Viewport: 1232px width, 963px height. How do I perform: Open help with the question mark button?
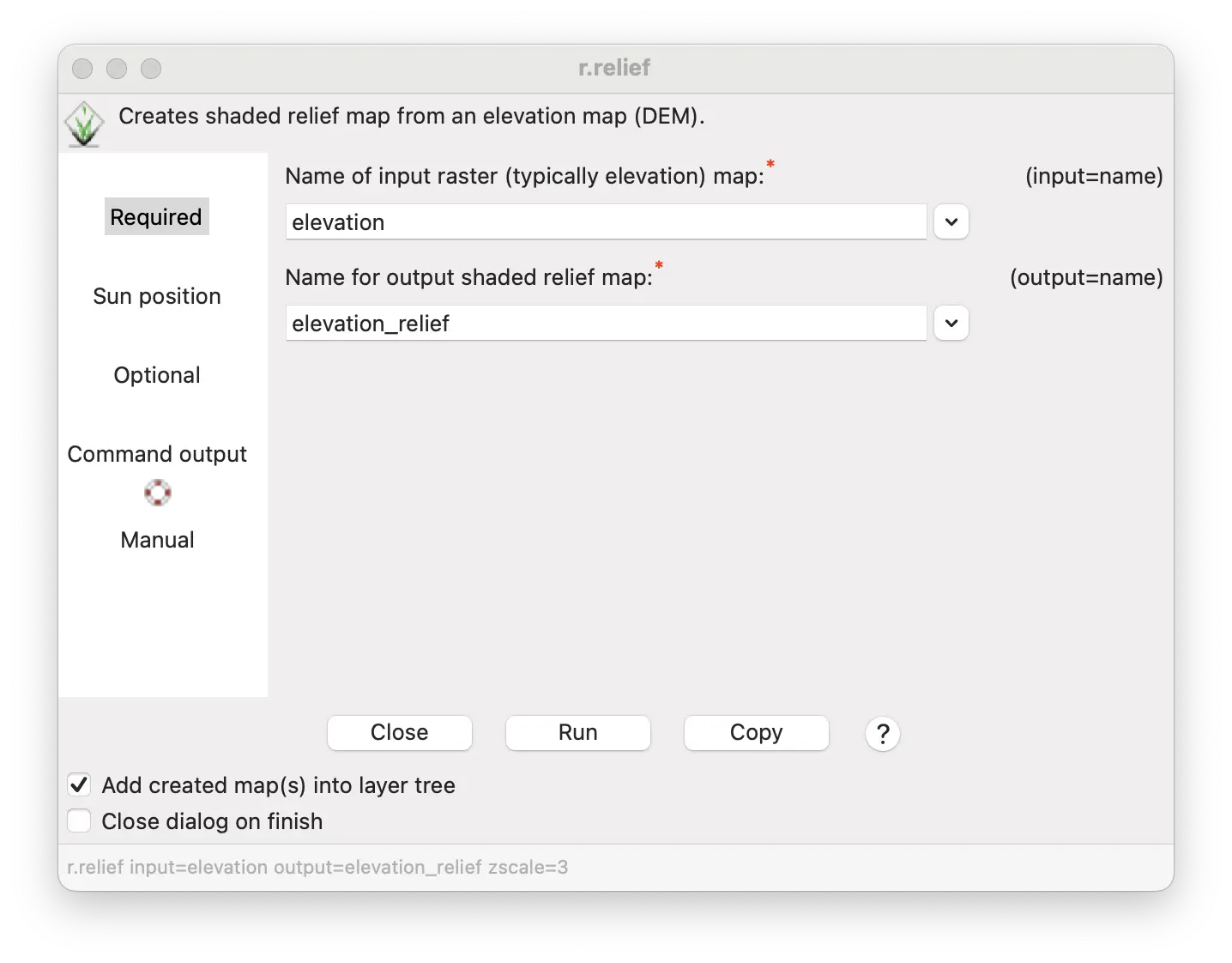(x=883, y=734)
